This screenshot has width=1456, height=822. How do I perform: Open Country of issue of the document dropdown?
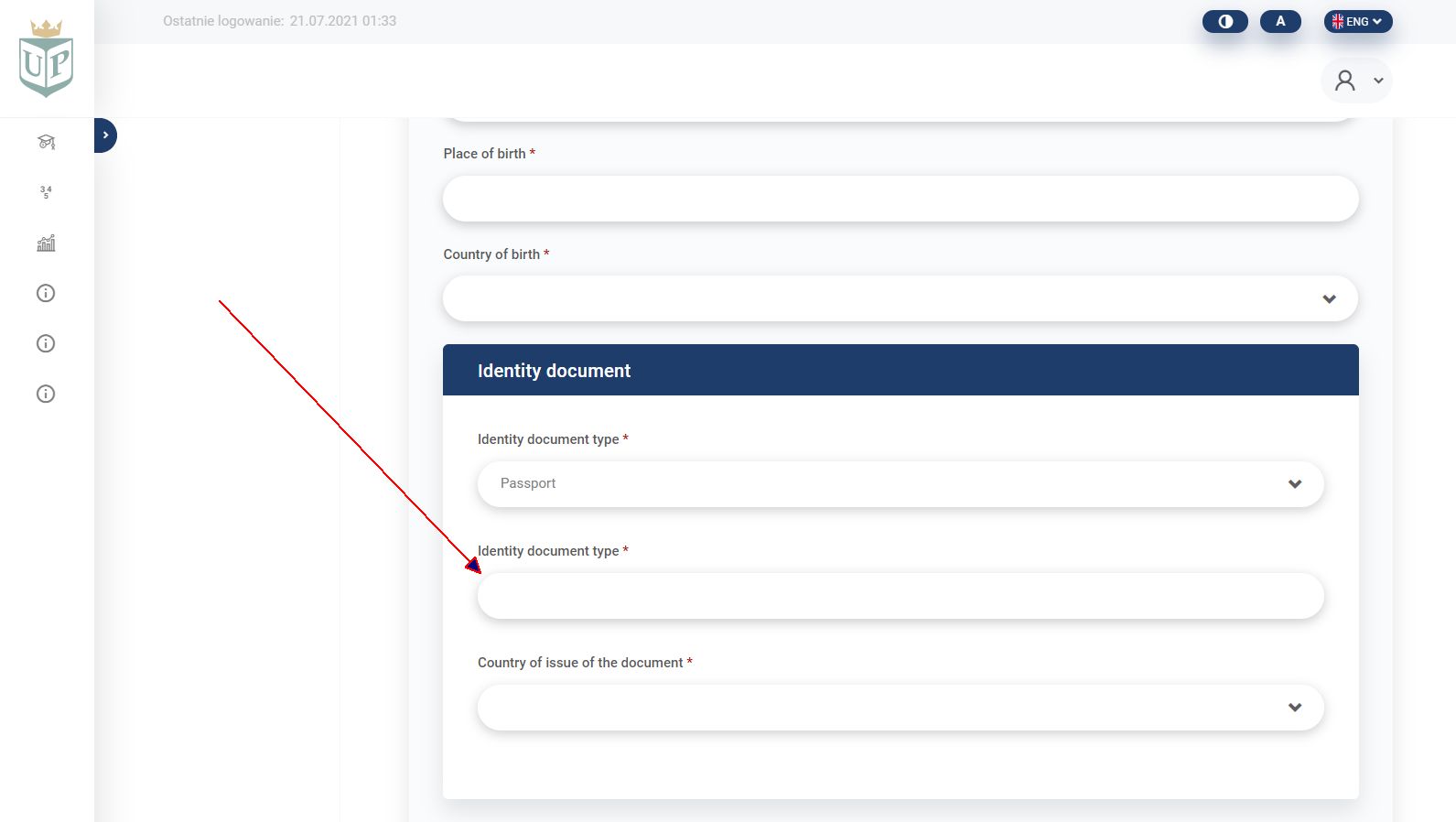(900, 707)
